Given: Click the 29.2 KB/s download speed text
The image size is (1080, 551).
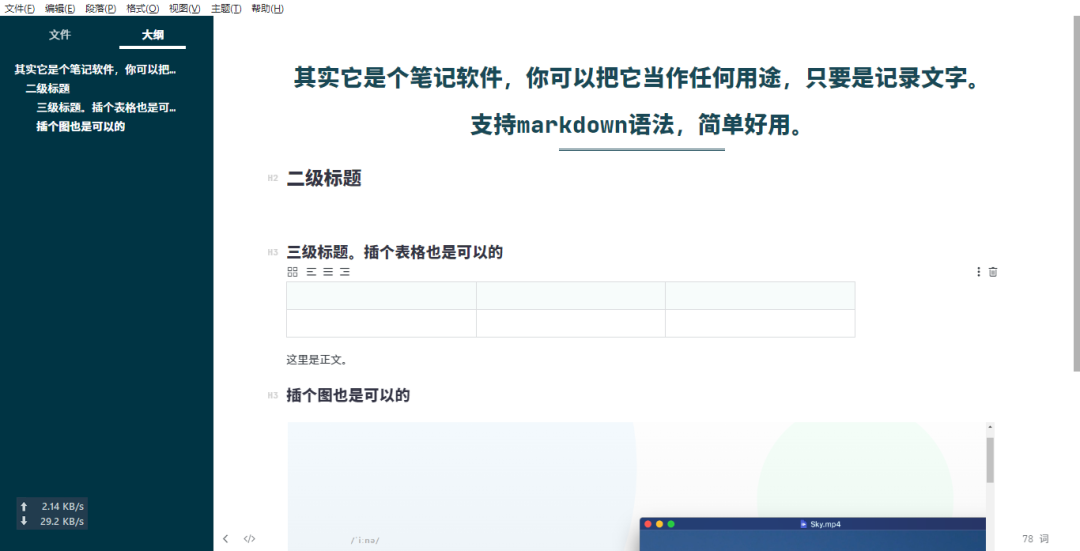Looking at the screenshot, I should [62, 521].
